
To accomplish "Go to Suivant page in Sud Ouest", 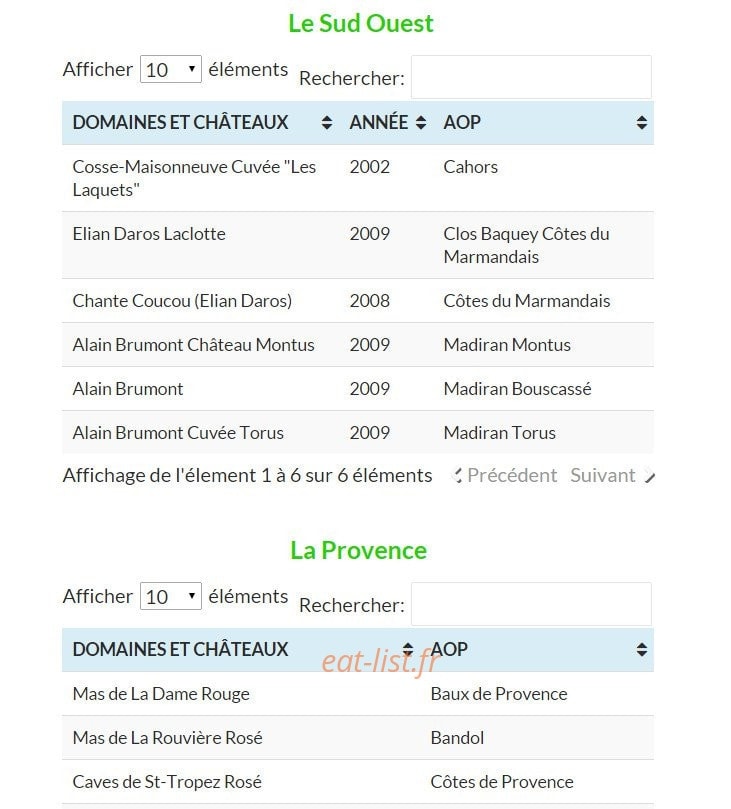I will pyautogui.click(x=603, y=475).
